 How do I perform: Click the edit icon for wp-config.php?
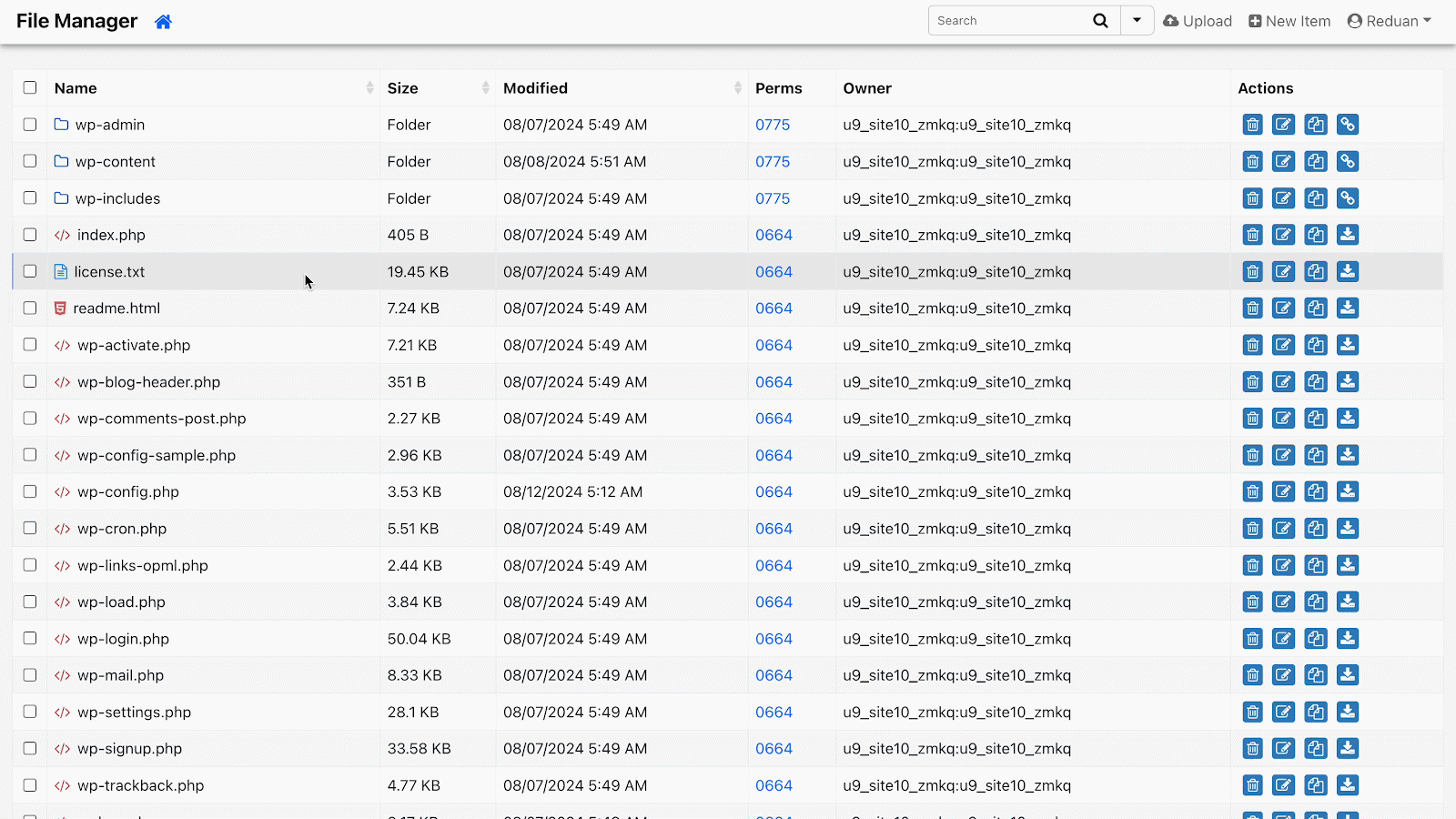tap(1283, 491)
